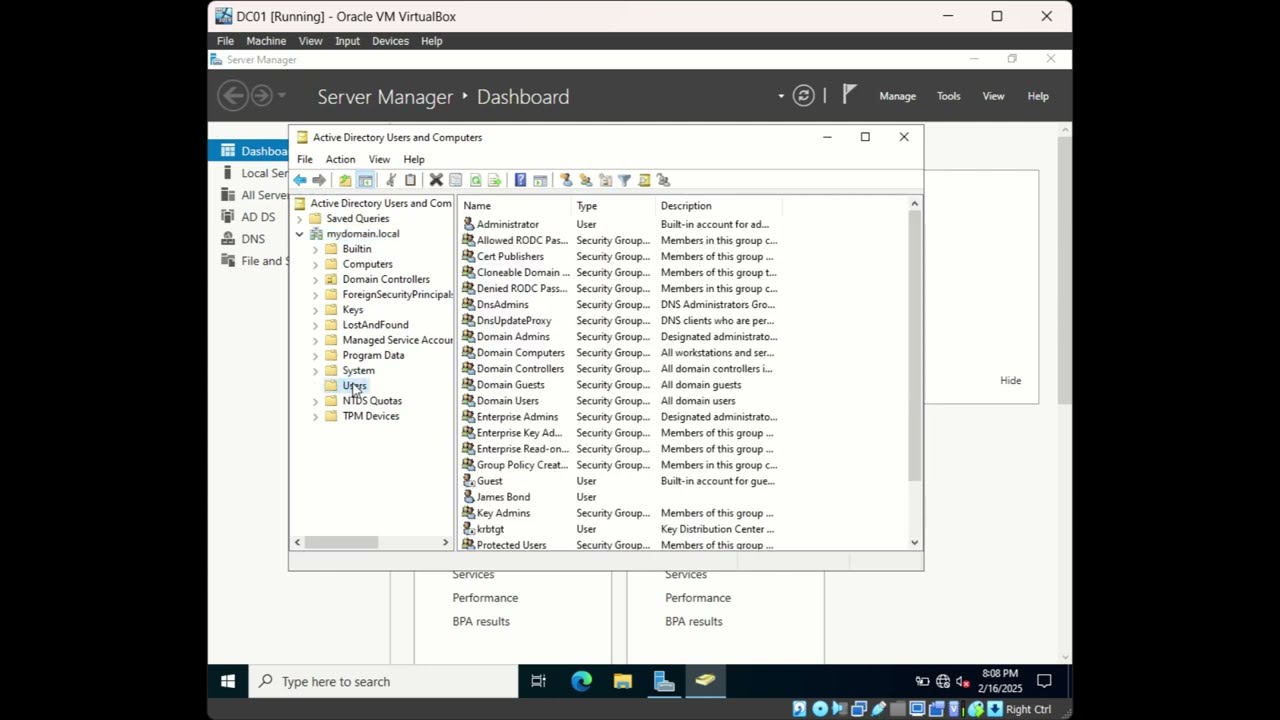Toggle the Show/Hide Console Tree icon
1280x720 pixels.
tap(365, 180)
